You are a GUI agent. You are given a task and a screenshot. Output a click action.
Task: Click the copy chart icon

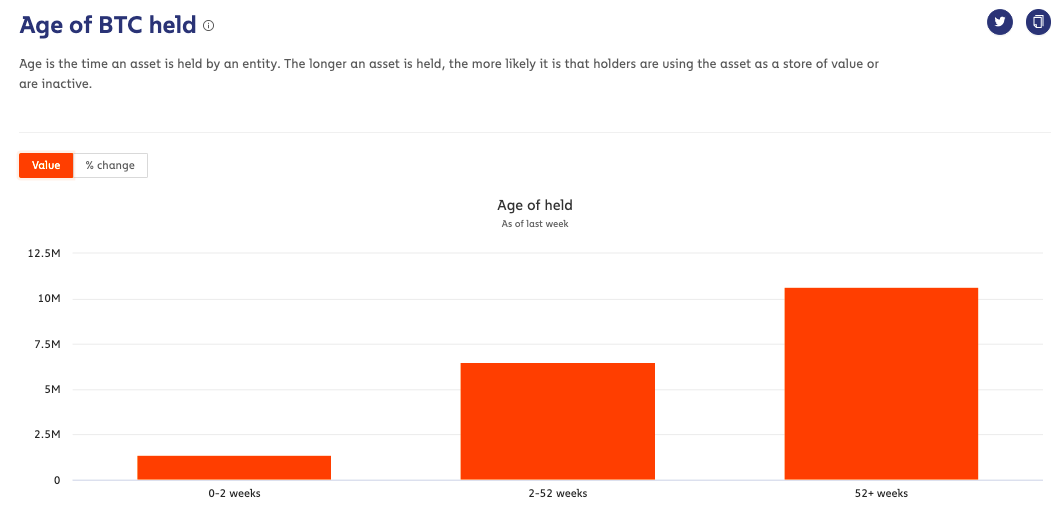(1038, 22)
